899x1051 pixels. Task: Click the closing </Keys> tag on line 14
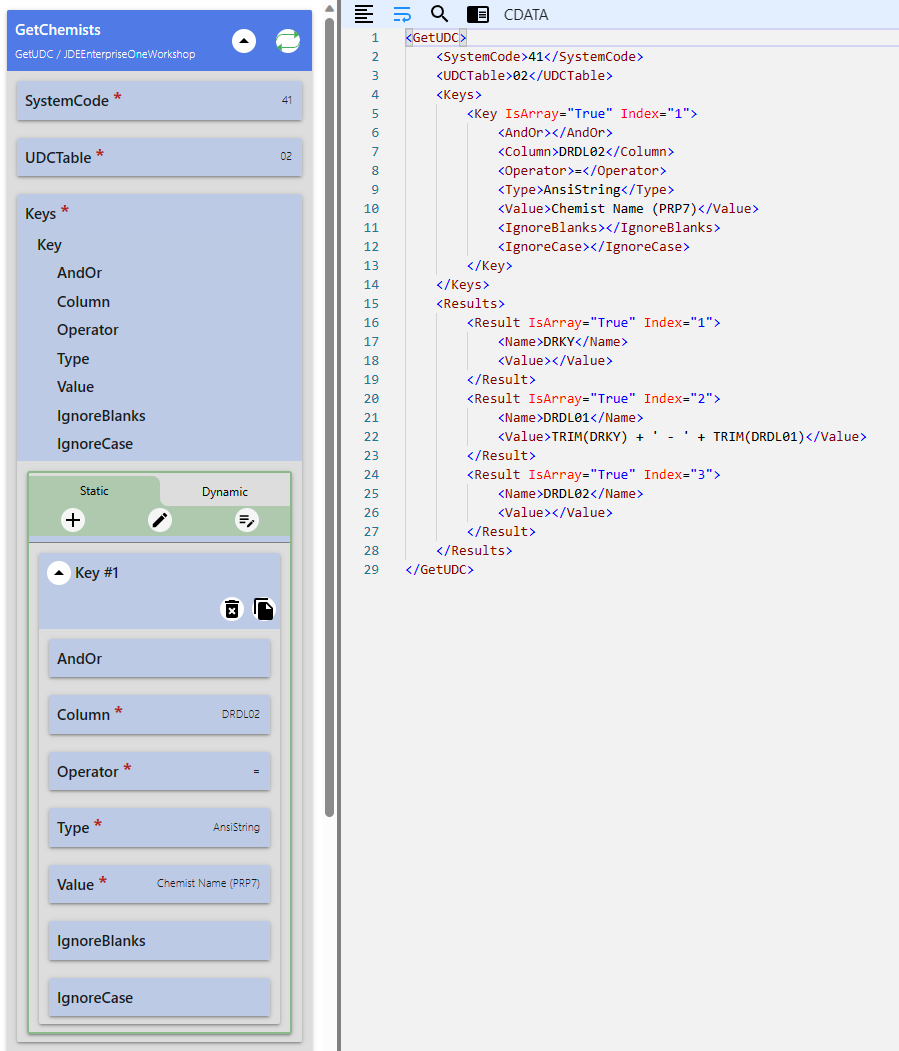[x=463, y=285]
